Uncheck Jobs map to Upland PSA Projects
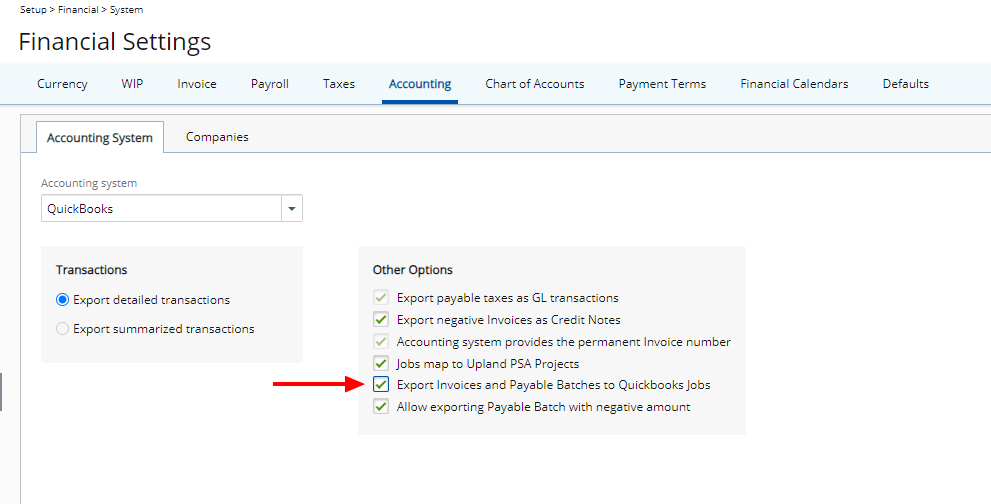Viewport: 991px width, 504px height. pyautogui.click(x=381, y=364)
